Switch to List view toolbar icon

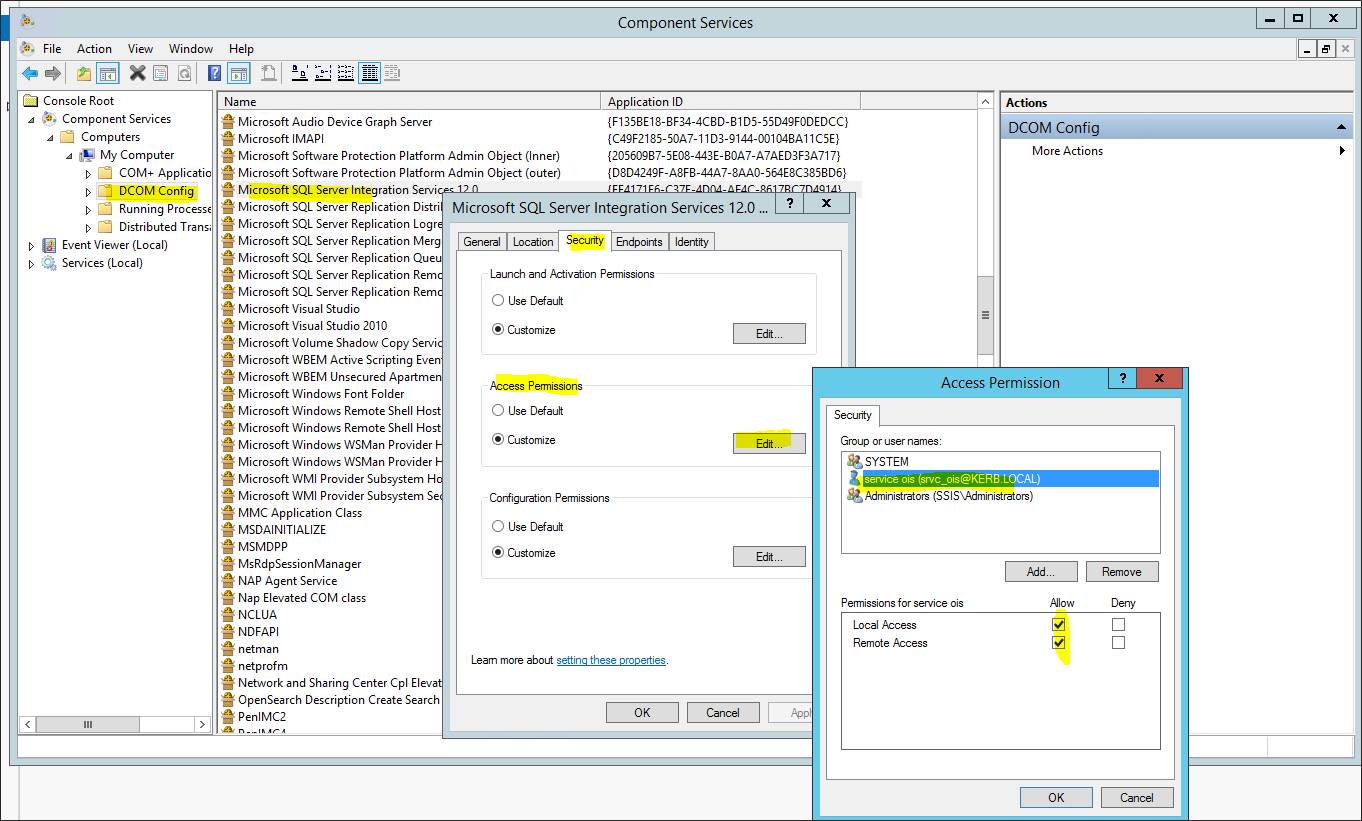tap(346, 73)
